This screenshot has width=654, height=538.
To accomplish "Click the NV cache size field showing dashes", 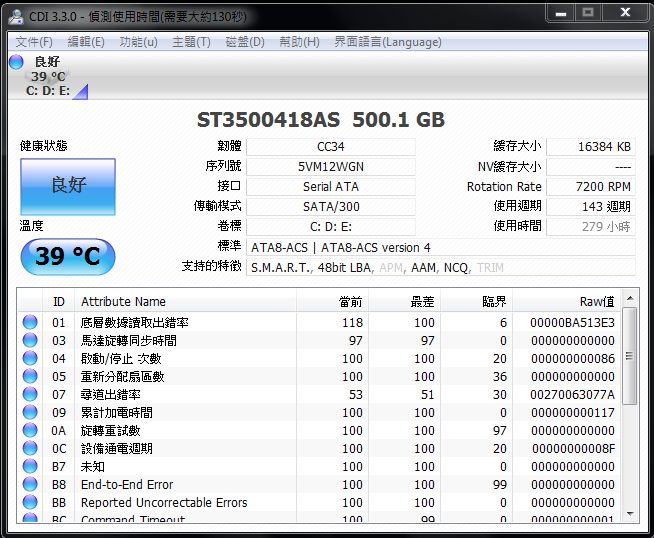I will click(x=591, y=167).
